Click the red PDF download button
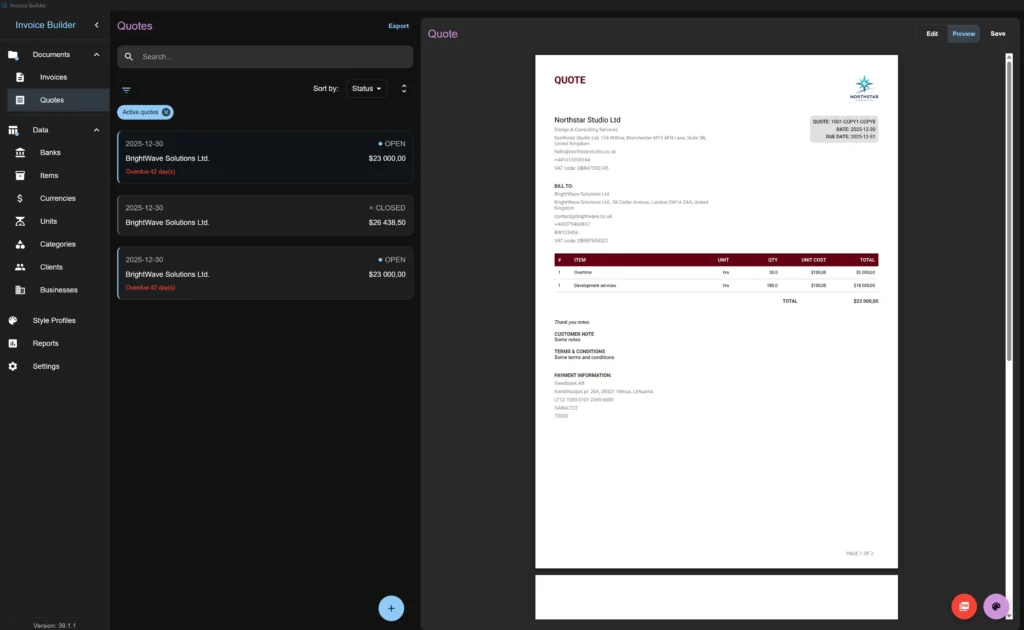 (x=963, y=606)
